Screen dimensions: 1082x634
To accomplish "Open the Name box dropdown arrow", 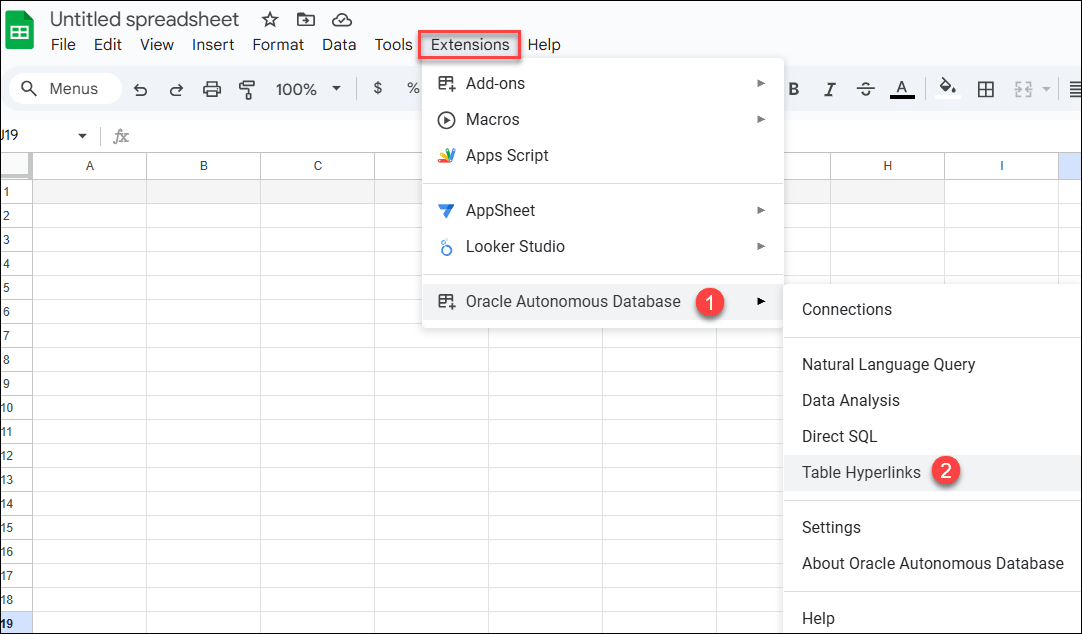I will click(x=82, y=135).
